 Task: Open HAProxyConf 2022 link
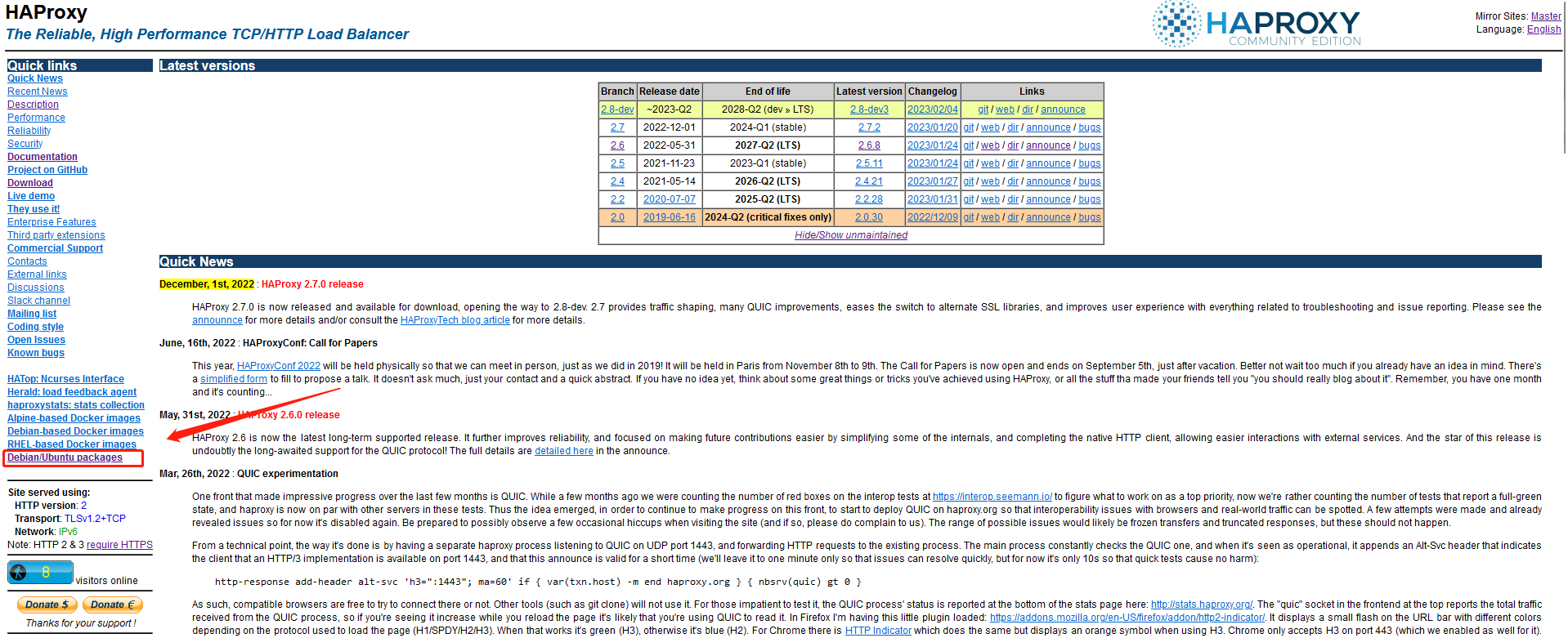[x=279, y=366]
